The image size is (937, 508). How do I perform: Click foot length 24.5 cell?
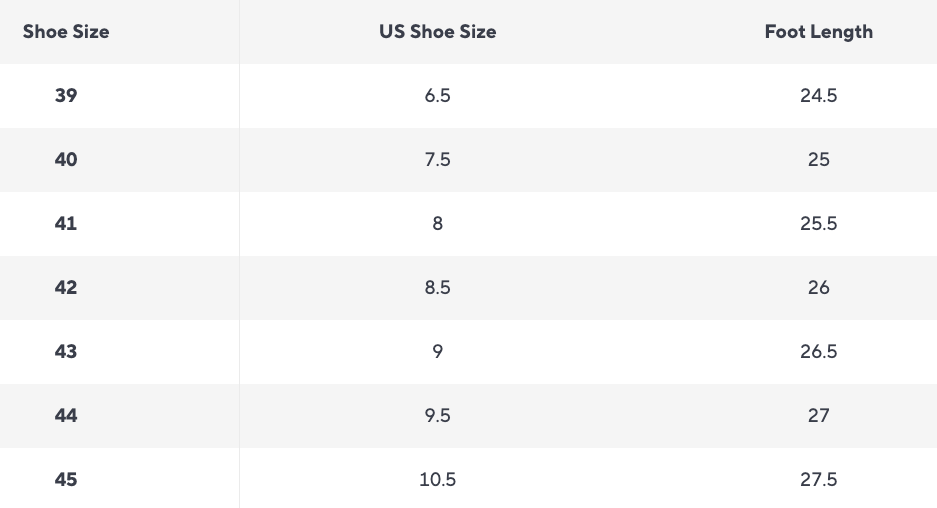(818, 96)
